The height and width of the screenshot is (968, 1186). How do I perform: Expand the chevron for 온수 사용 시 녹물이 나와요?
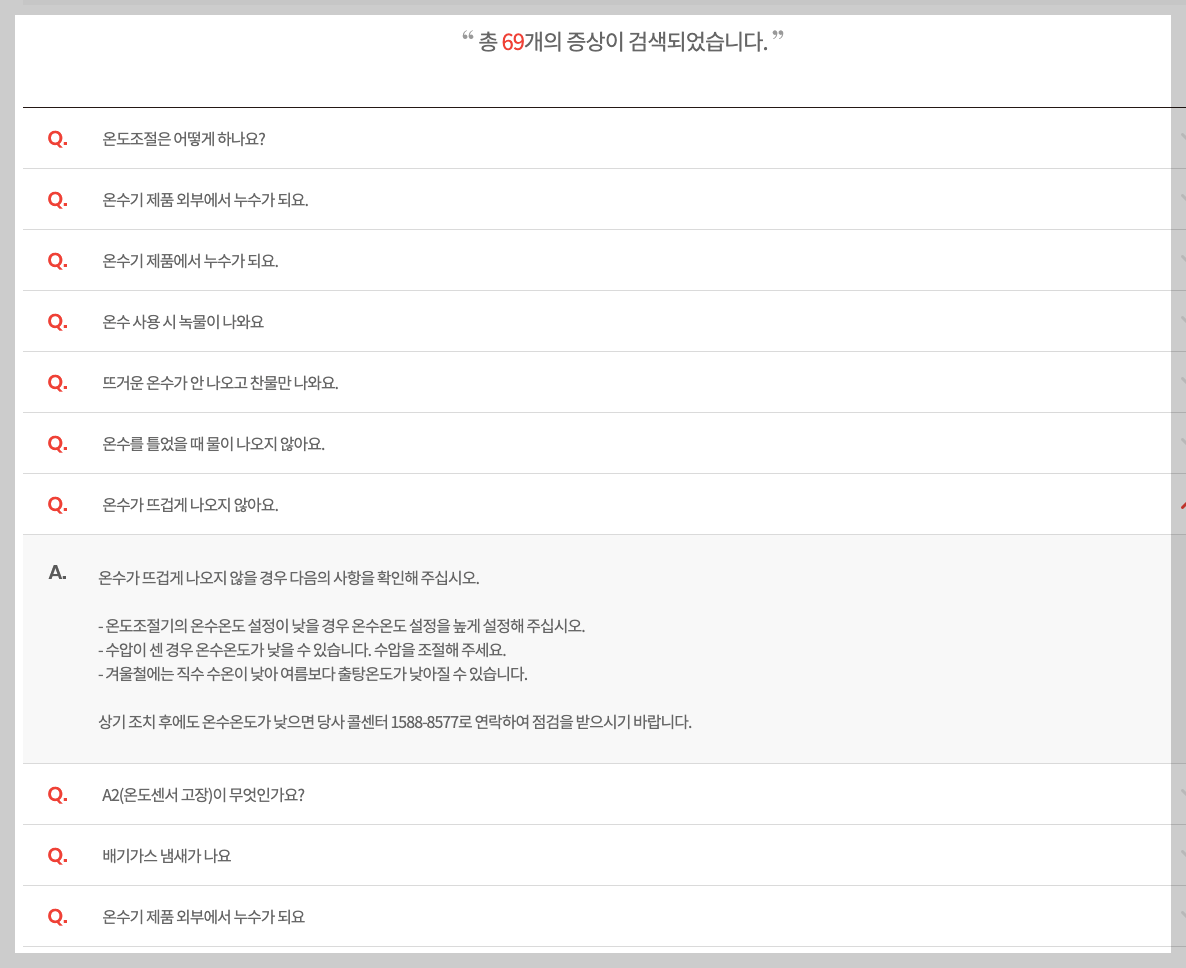1180,321
